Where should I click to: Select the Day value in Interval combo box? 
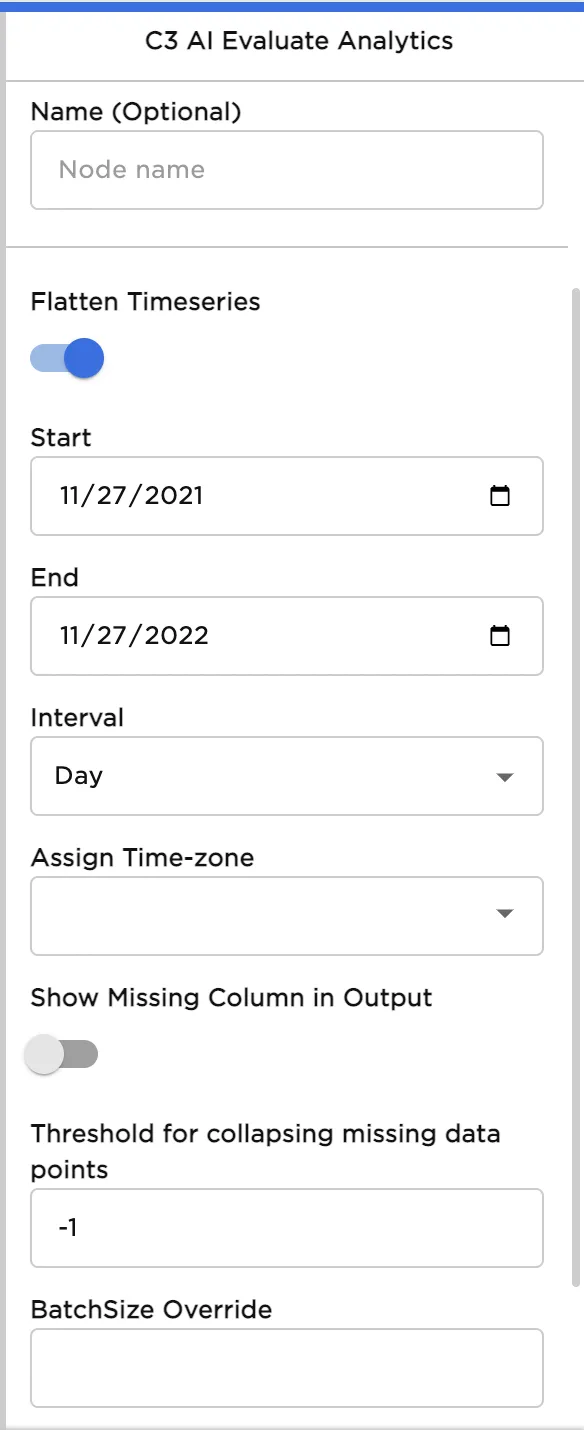point(79,776)
